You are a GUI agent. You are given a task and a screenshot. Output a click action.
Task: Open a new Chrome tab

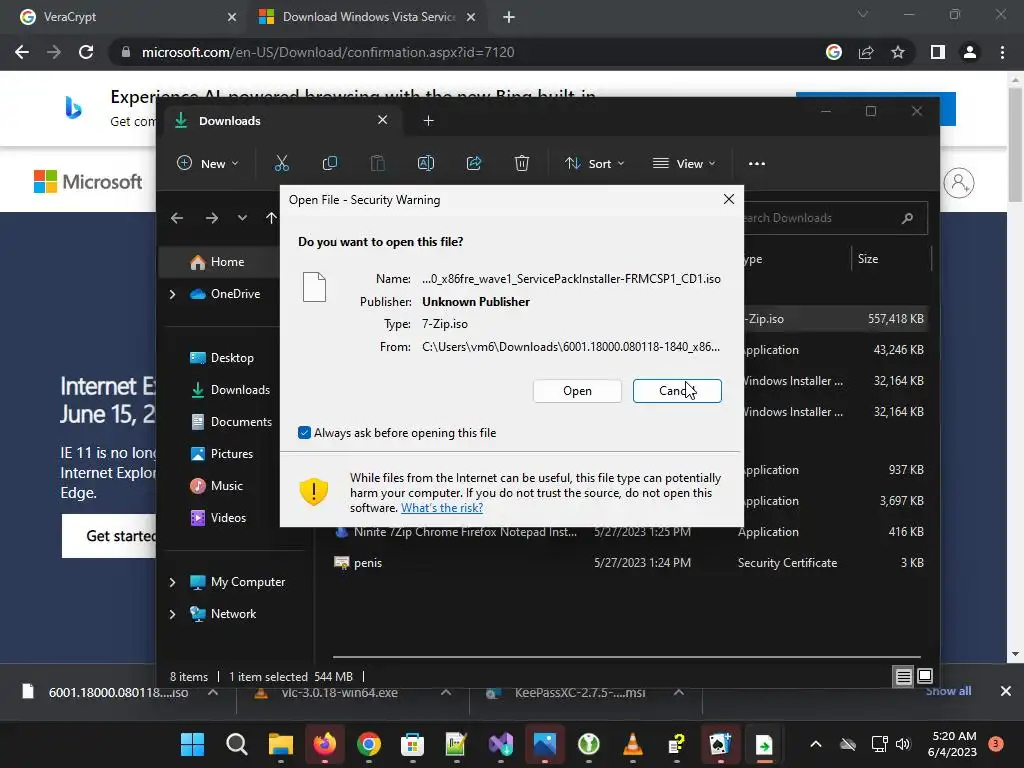pos(509,17)
